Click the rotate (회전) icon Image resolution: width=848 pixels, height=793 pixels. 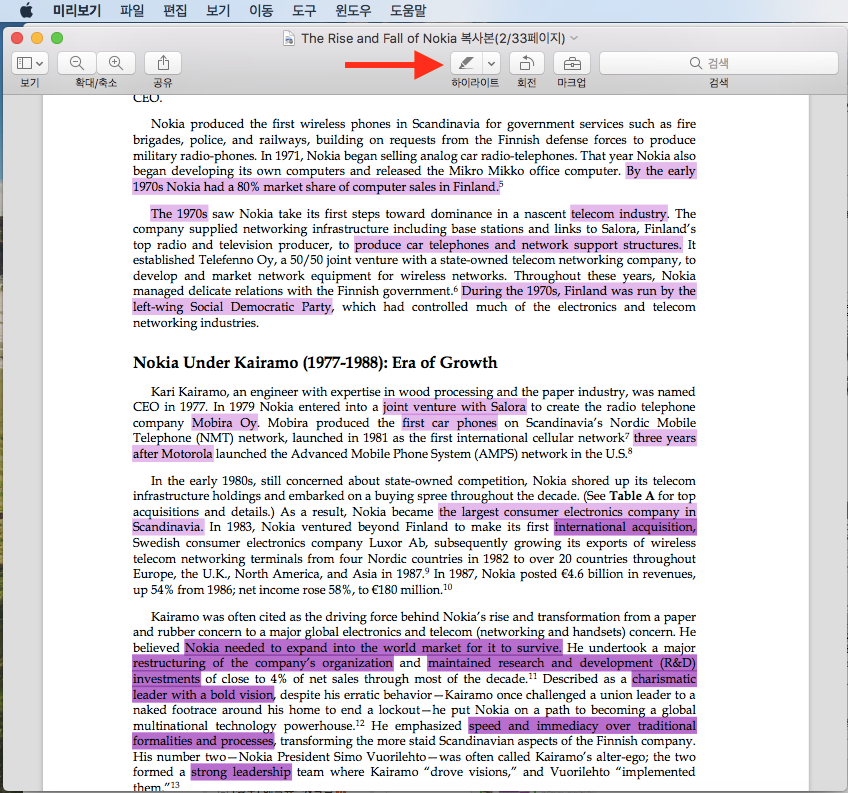[x=527, y=63]
